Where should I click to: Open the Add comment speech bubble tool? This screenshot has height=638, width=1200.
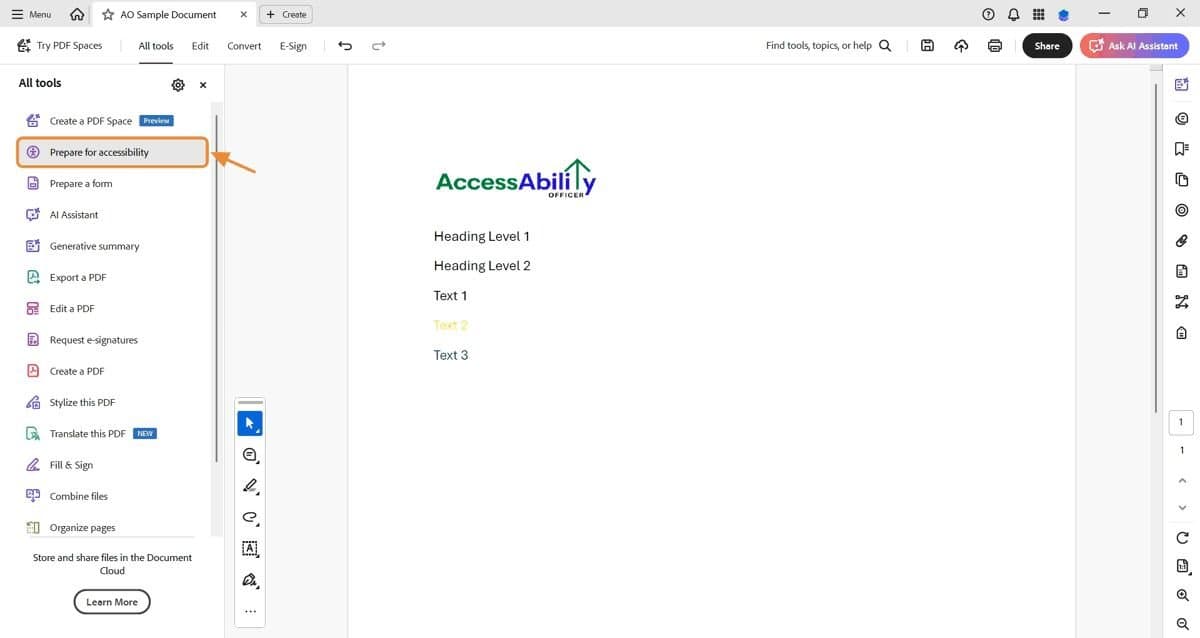coord(250,454)
